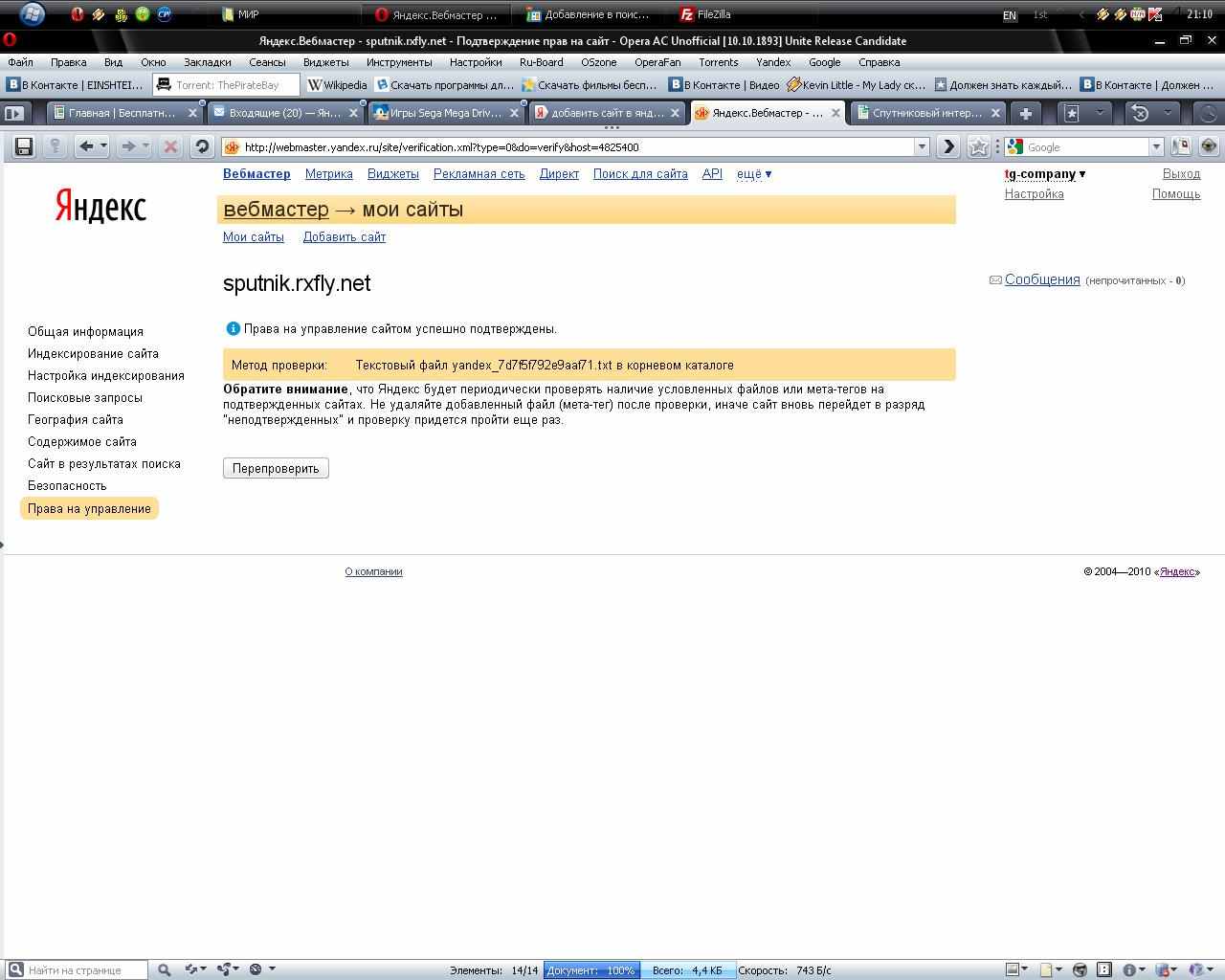Click the save page floppy icon
Image resolution: width=1225 pixels, height=980 pixels.
(24, 146)
